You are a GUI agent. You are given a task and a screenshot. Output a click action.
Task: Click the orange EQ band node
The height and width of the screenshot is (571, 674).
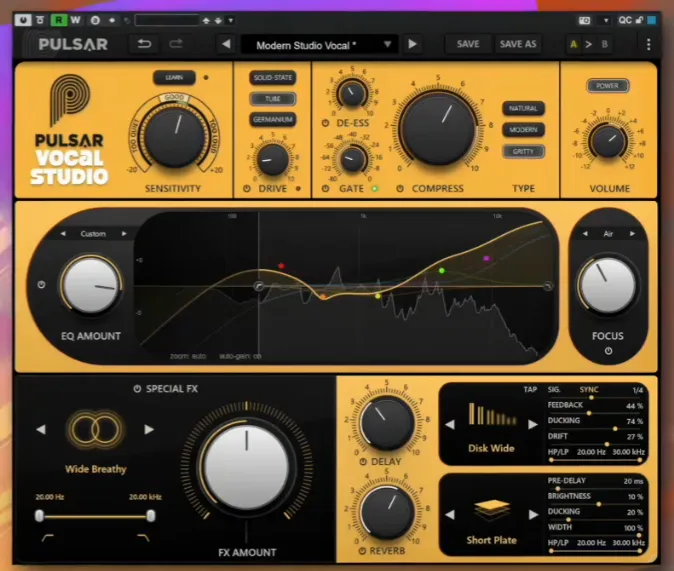323,297
